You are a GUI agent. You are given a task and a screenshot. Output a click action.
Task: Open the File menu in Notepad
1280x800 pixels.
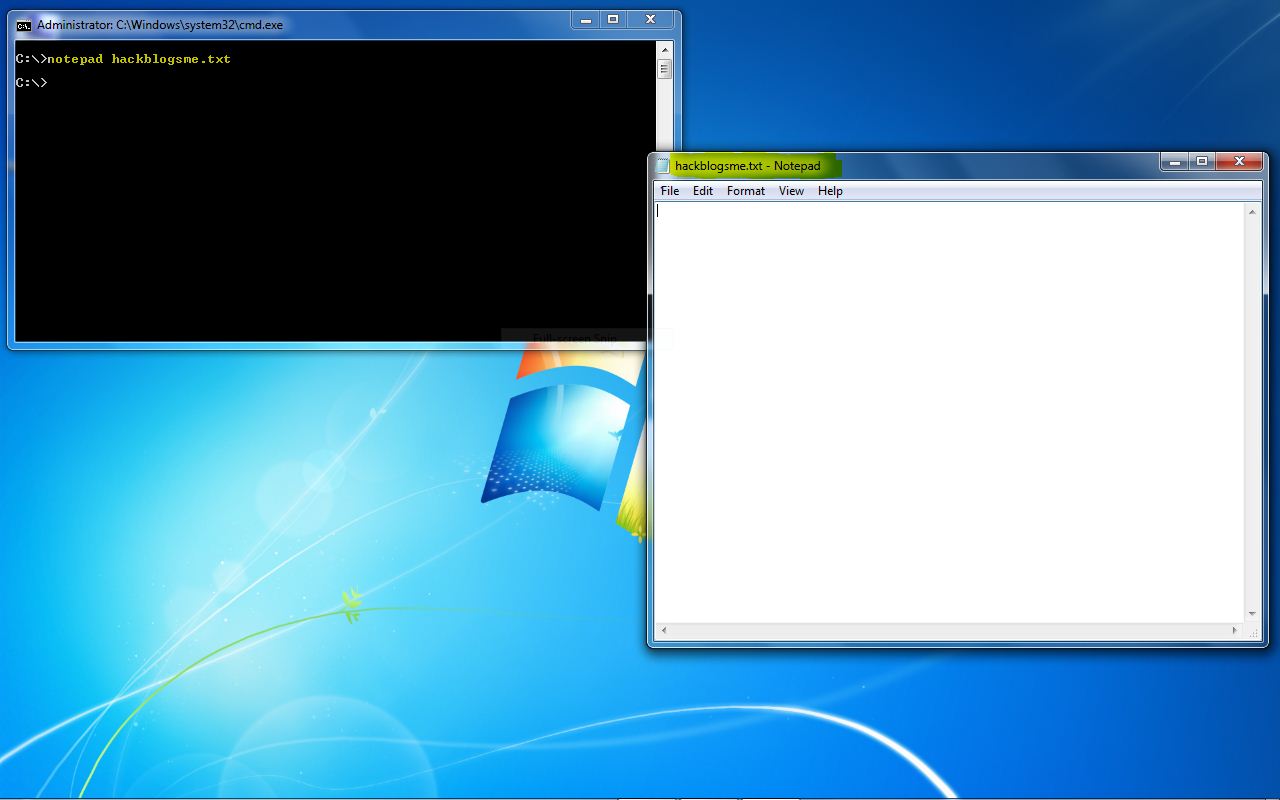[x=670, y=191]
